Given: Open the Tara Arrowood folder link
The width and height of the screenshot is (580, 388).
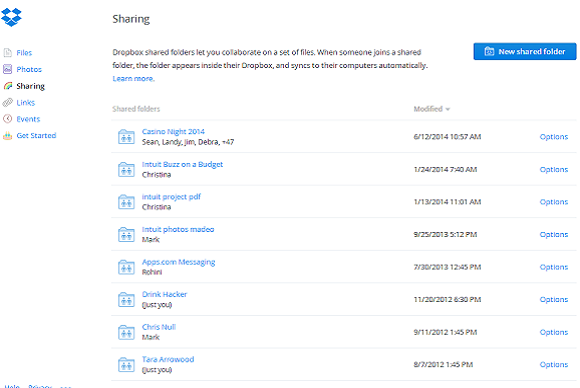Looking at the screenshot, I should point(168,359).
